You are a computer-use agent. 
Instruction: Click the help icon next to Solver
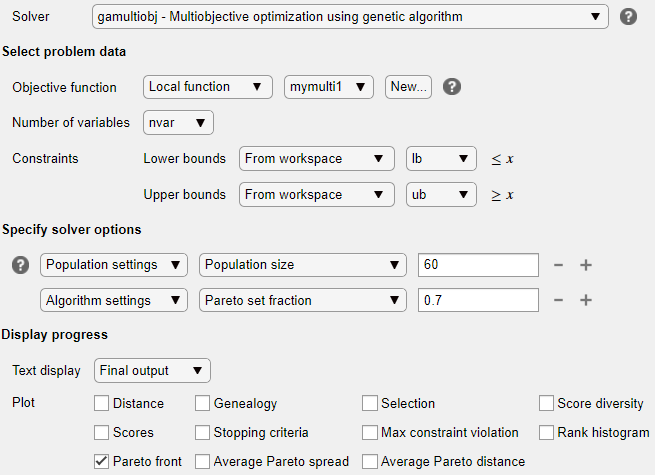coord(629,17)
